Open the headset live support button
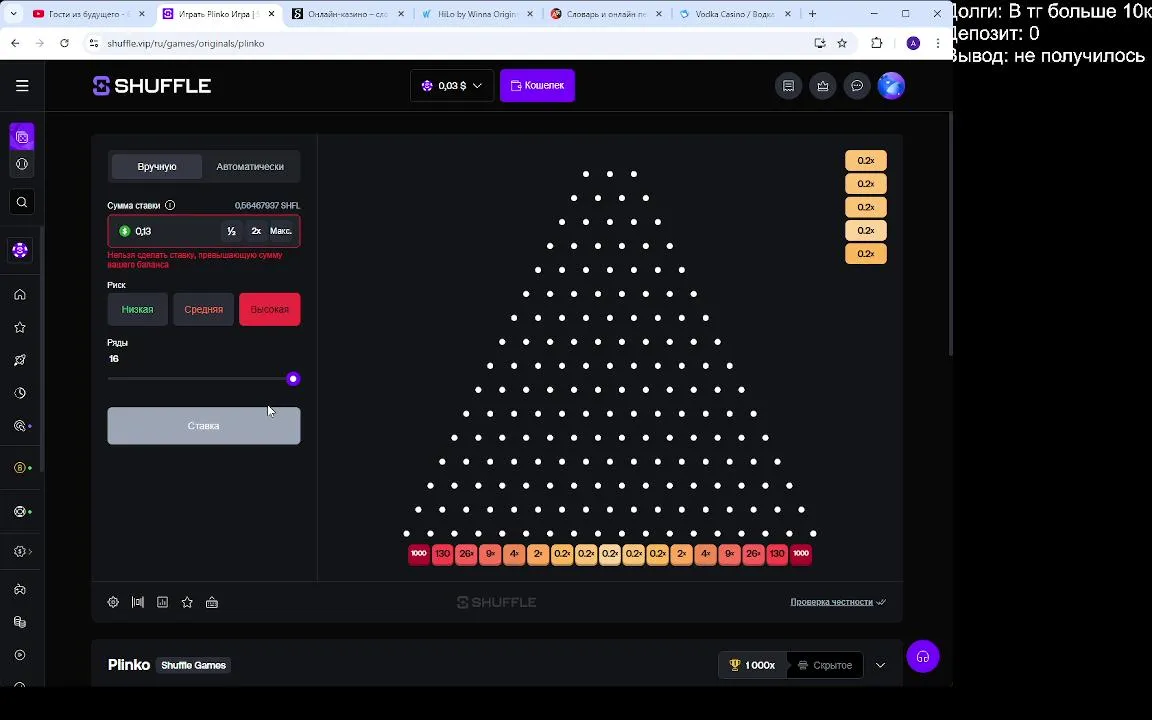Viewport: 1152px width, 720px height. click(x=923, y=657)
